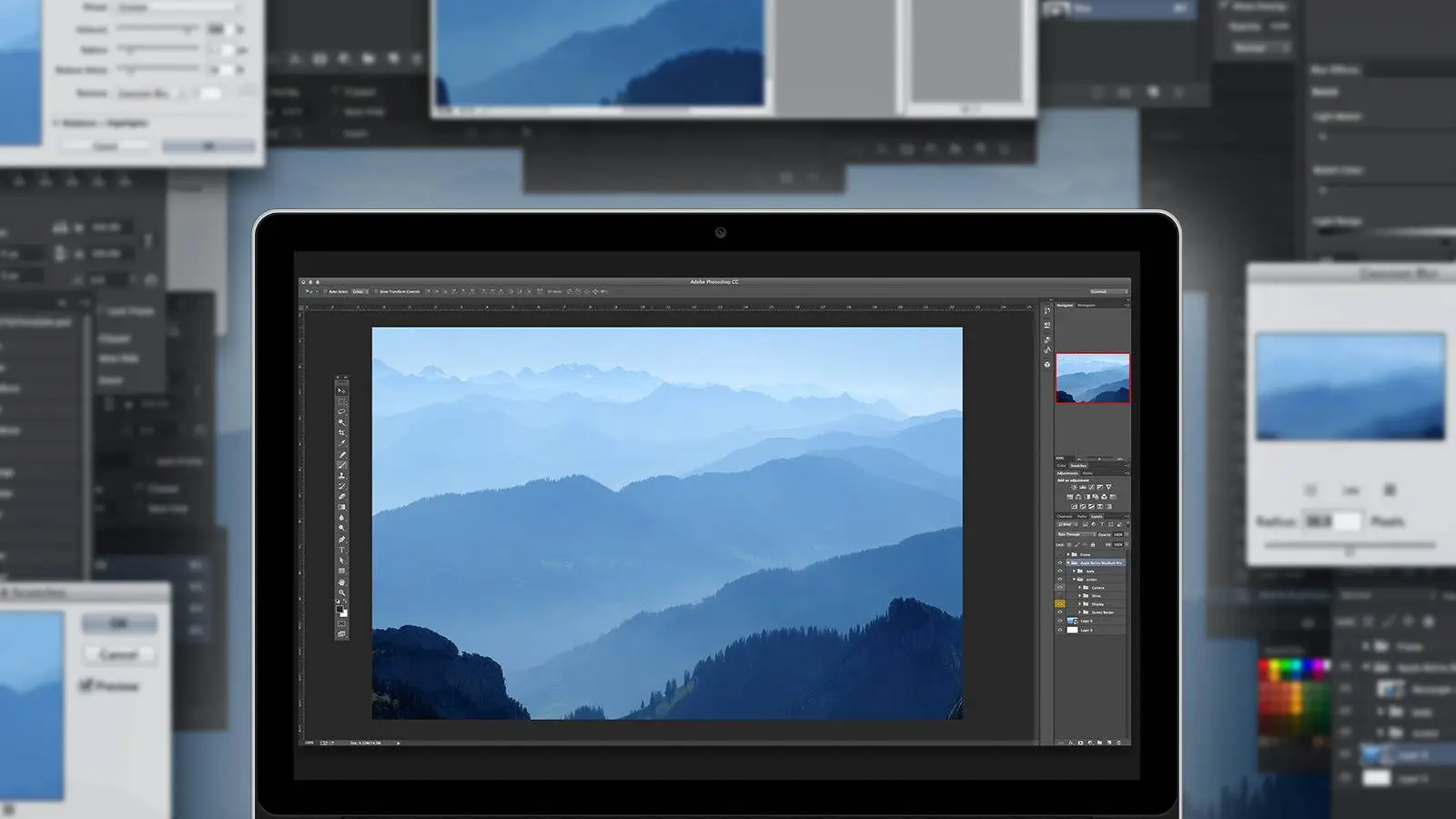1456x819 pixels.
Task: Select the Gradient tool
Action: (x=341, y=507)
